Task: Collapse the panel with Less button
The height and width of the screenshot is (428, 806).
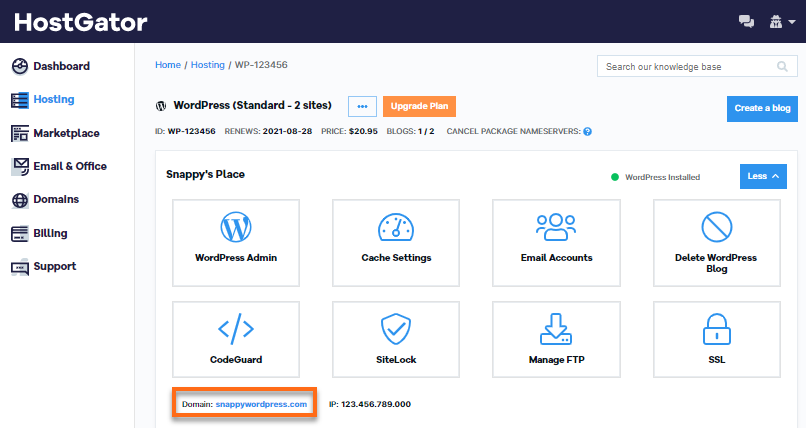Action: [763, 176]
